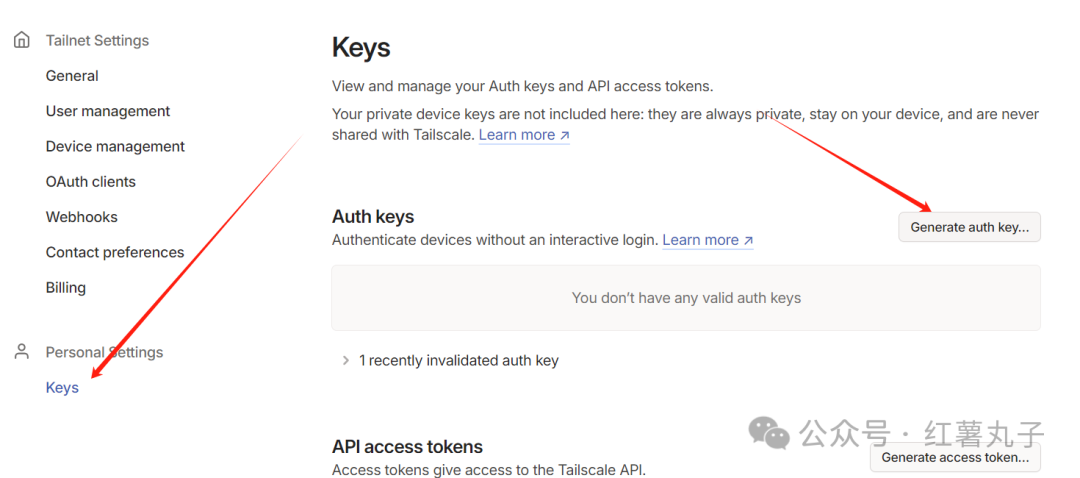Click the Tailnet Settings heading

coord(97,41)
